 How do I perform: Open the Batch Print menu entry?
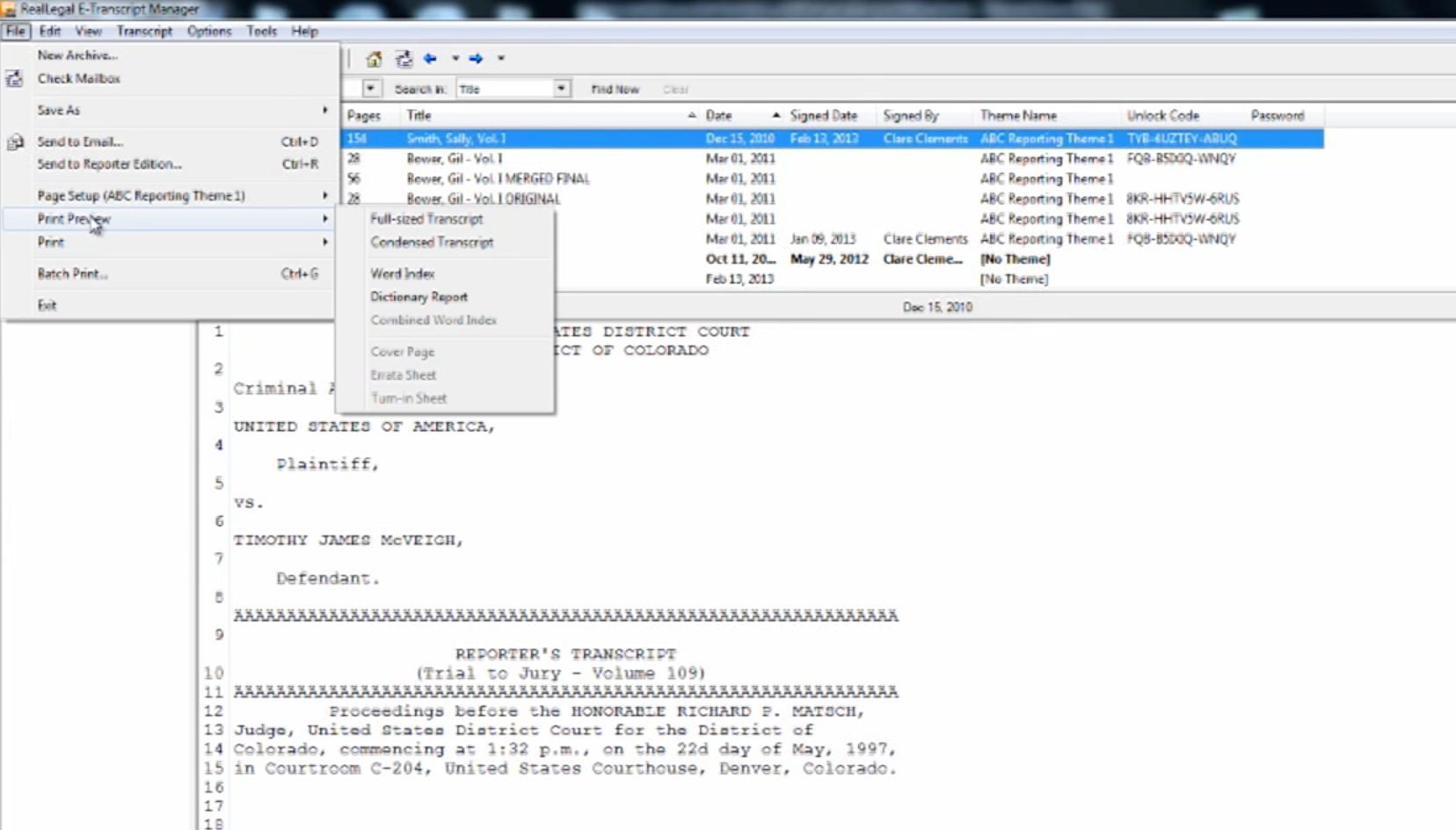[x=72, y=274]
